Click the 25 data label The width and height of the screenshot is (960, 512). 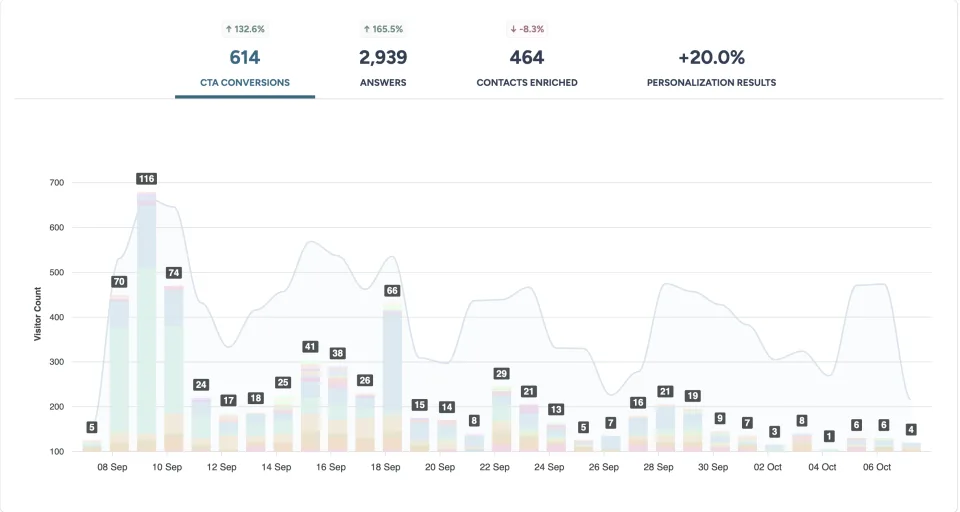click(283, 382)
